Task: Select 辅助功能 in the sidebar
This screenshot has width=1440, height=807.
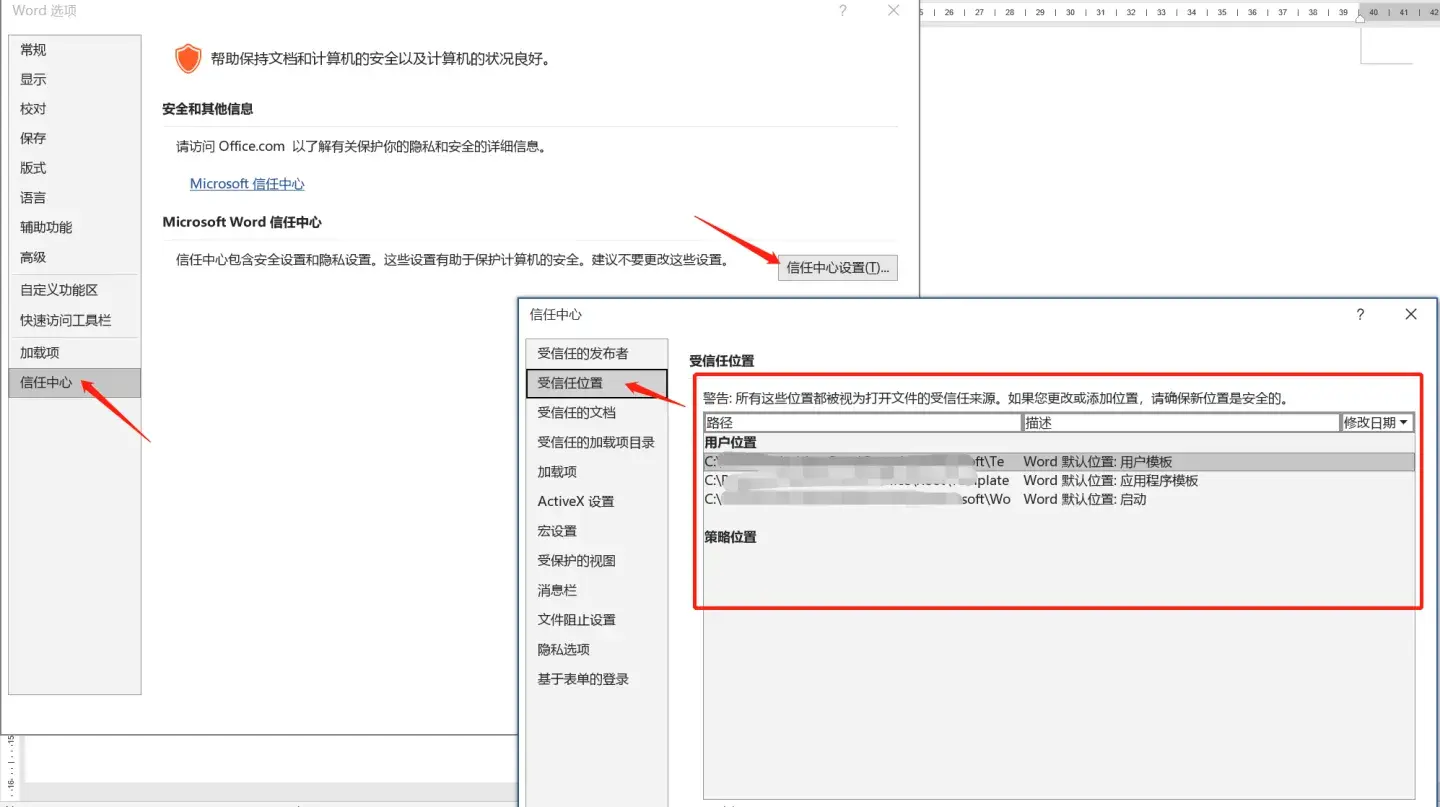Action: click(x=74, y=227)
